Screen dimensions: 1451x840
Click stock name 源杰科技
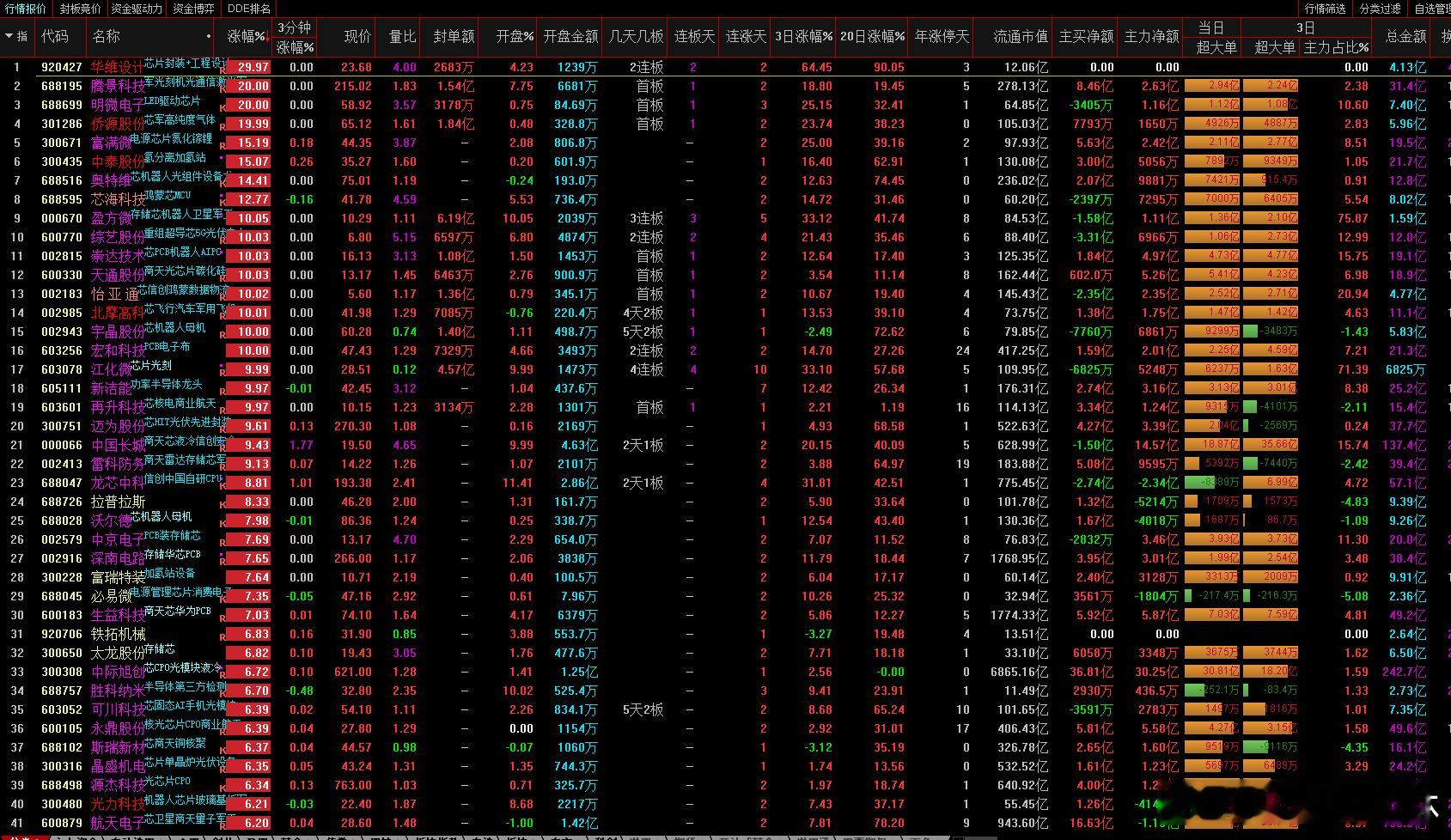pyautogui.click(x=118, y=785)
